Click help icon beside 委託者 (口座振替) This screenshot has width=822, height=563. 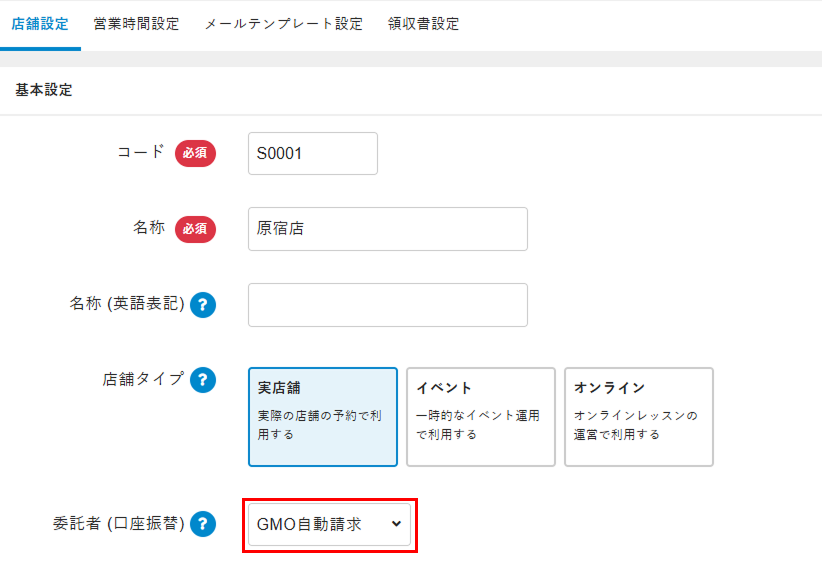point(203,524)
